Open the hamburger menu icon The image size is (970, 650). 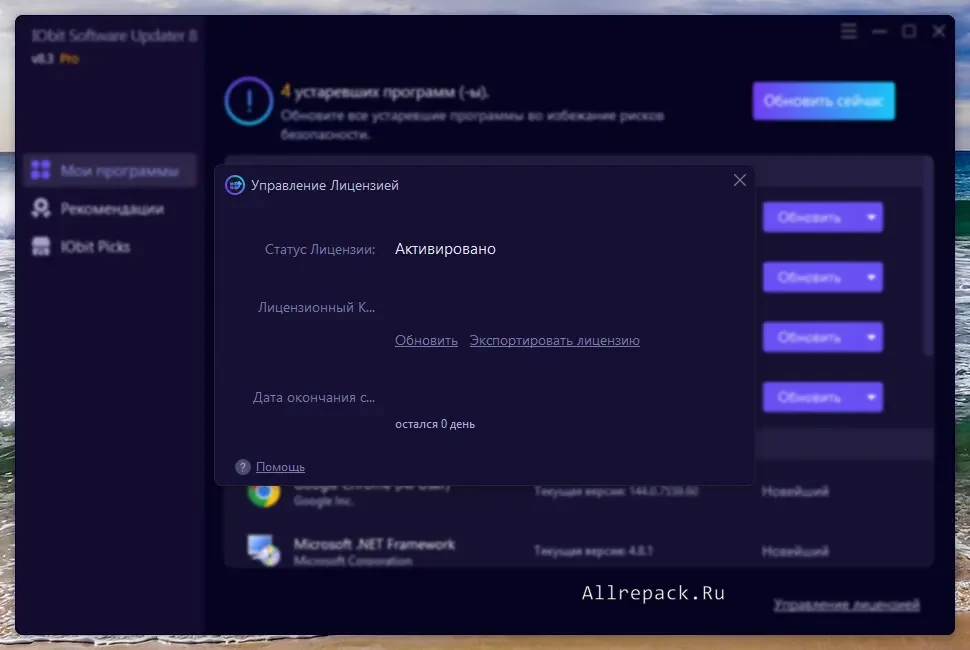point(849,31)
